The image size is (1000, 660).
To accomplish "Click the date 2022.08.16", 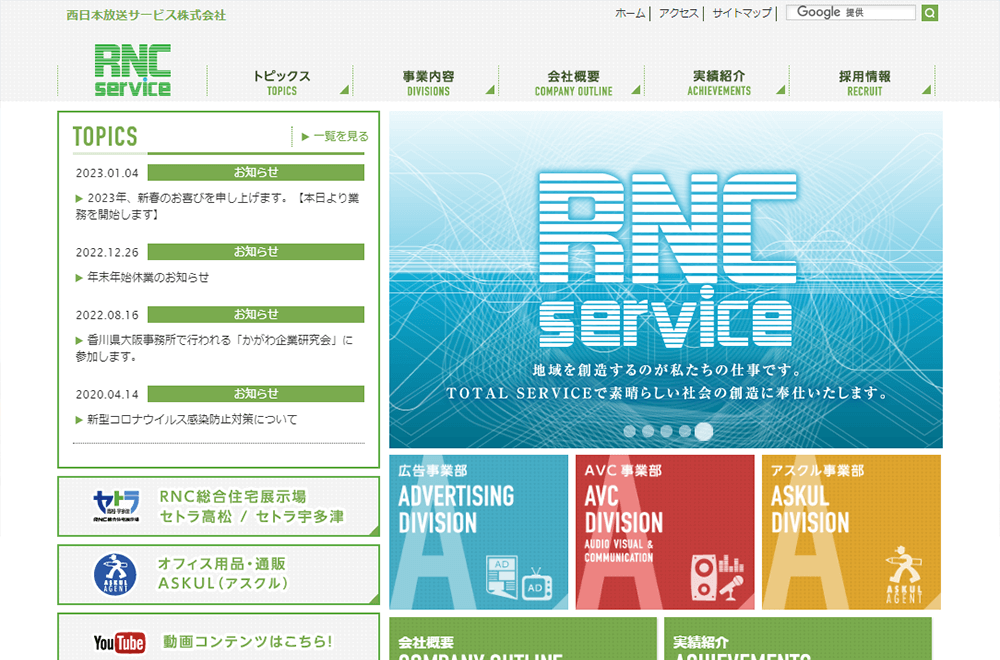I will coord(107,315).
